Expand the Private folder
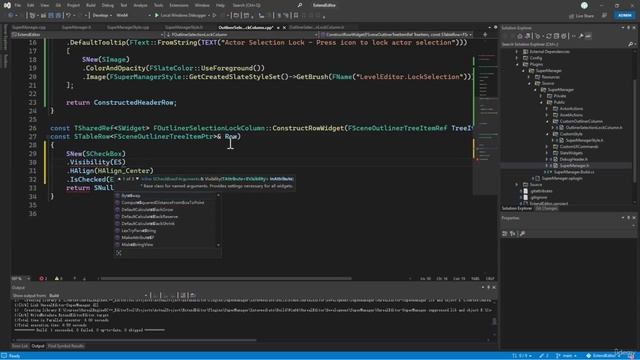Viewport: 640px width, 360px height. 542,96
